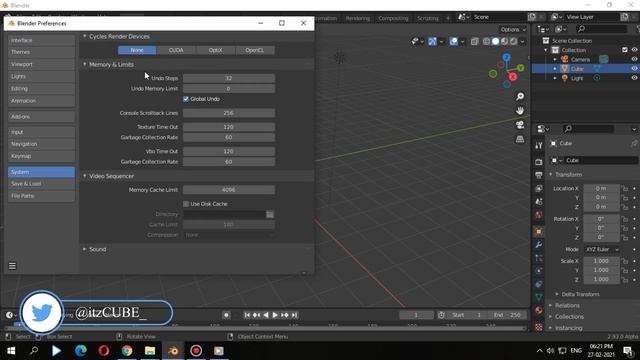Select CUDA as Cycles render device
640x360 pixels.
pyautogui.click(x=176, y=50)
